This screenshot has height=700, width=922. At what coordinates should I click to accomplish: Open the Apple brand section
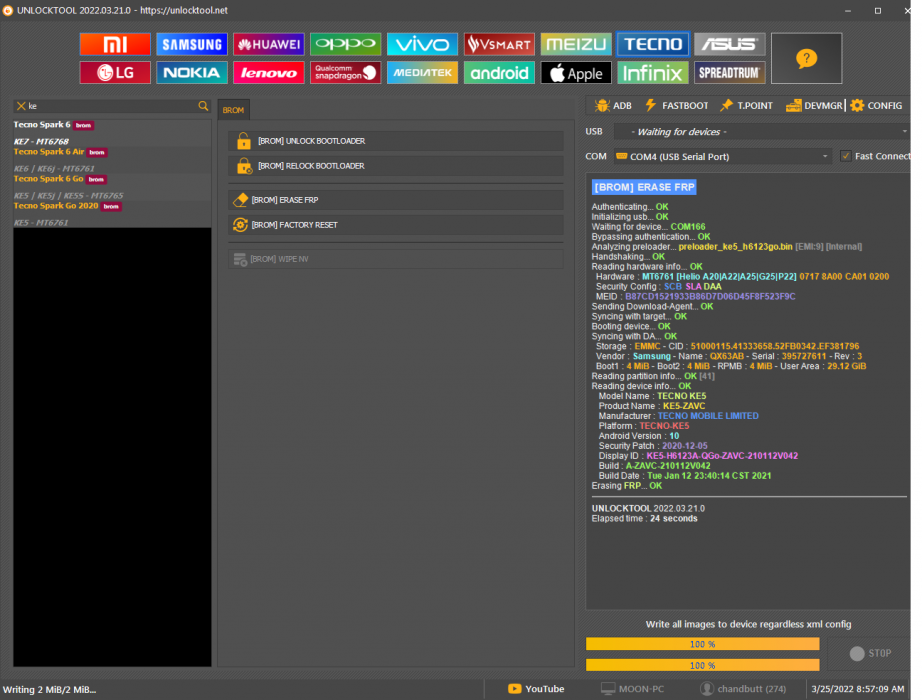point(576,73)
